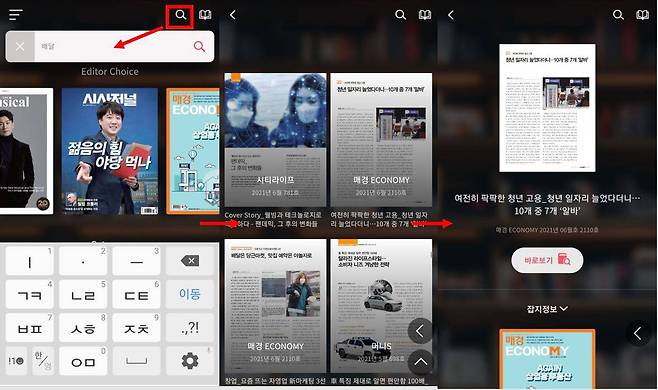Tap the ㅇㅁ key
Screen dimensions: 658x390
click(83, 361)
